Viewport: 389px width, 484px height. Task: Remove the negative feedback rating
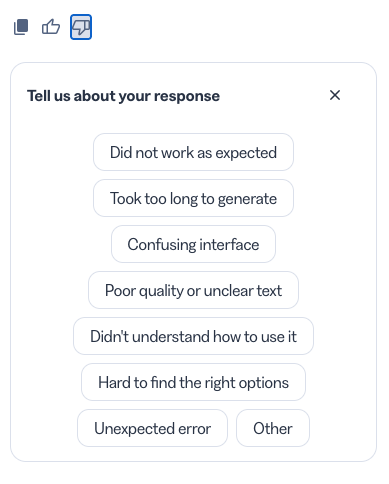click(x=81, y=27)
